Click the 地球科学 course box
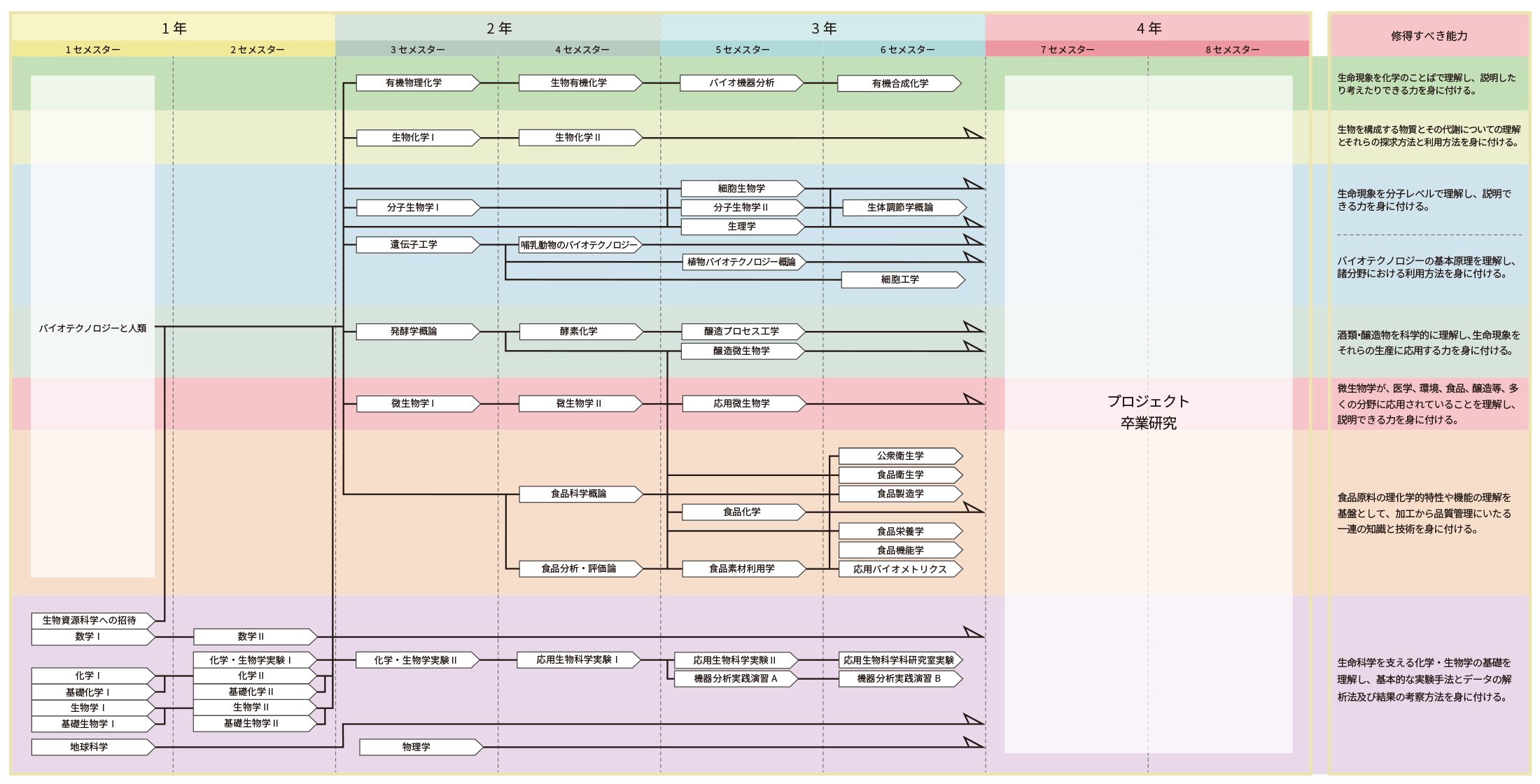This screenshot has height=784, width=1540. tap(90, 747)
